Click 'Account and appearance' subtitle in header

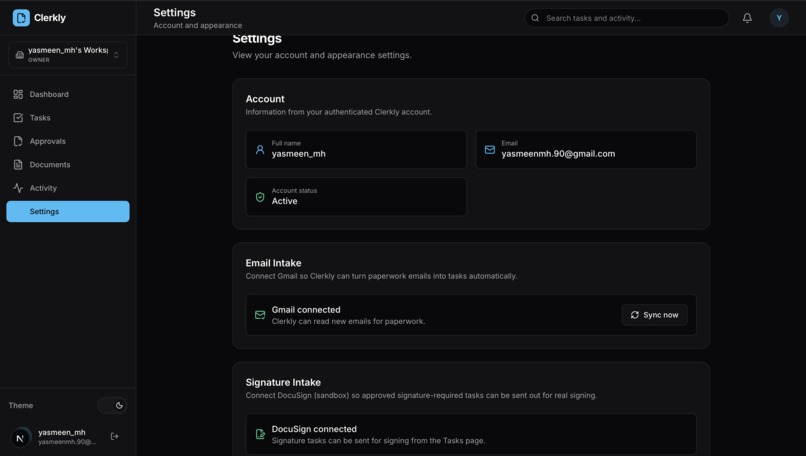pyautogui.click(x=198, y=25)
